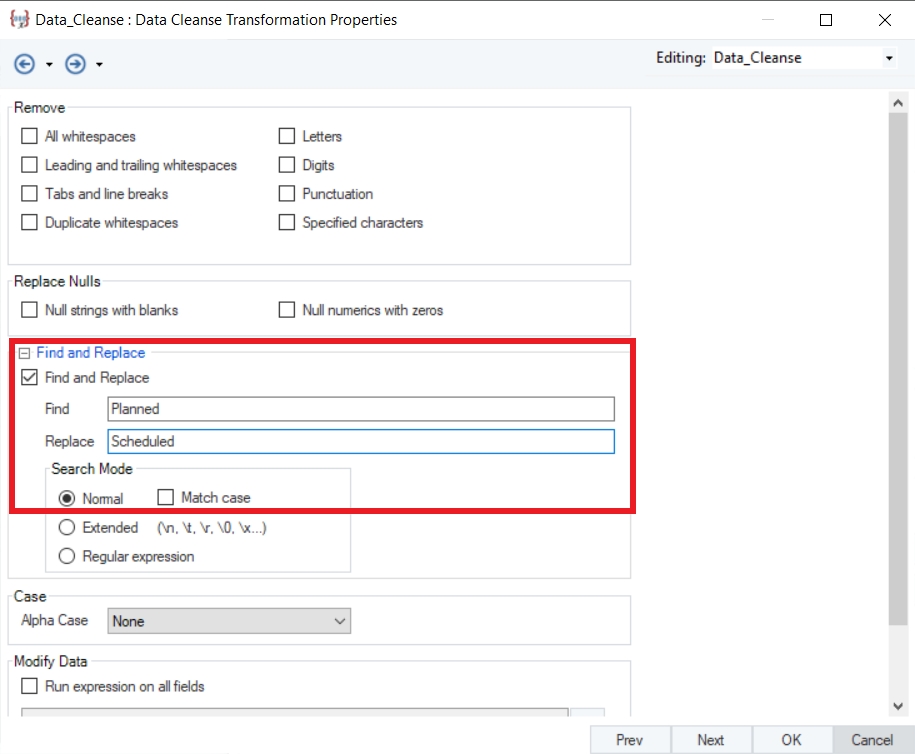The width and height of the screenshot is (915, 754).
Task: Open the forward arrow history dropdown
Action: click(99, 65)
